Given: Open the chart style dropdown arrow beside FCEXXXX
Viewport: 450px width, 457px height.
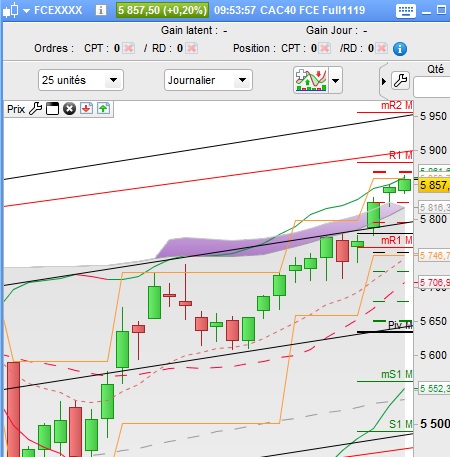Looking at the screenshot, I should coord(26,11).
